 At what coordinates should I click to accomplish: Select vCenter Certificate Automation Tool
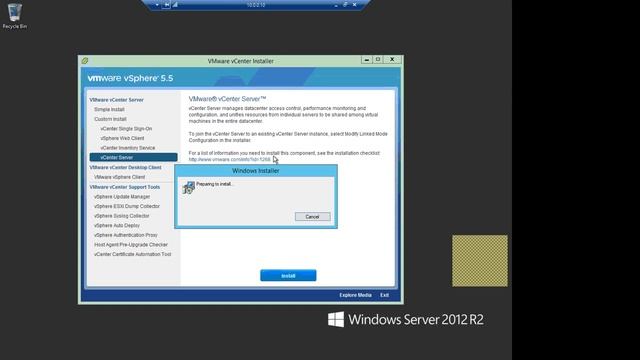point(133,254)
